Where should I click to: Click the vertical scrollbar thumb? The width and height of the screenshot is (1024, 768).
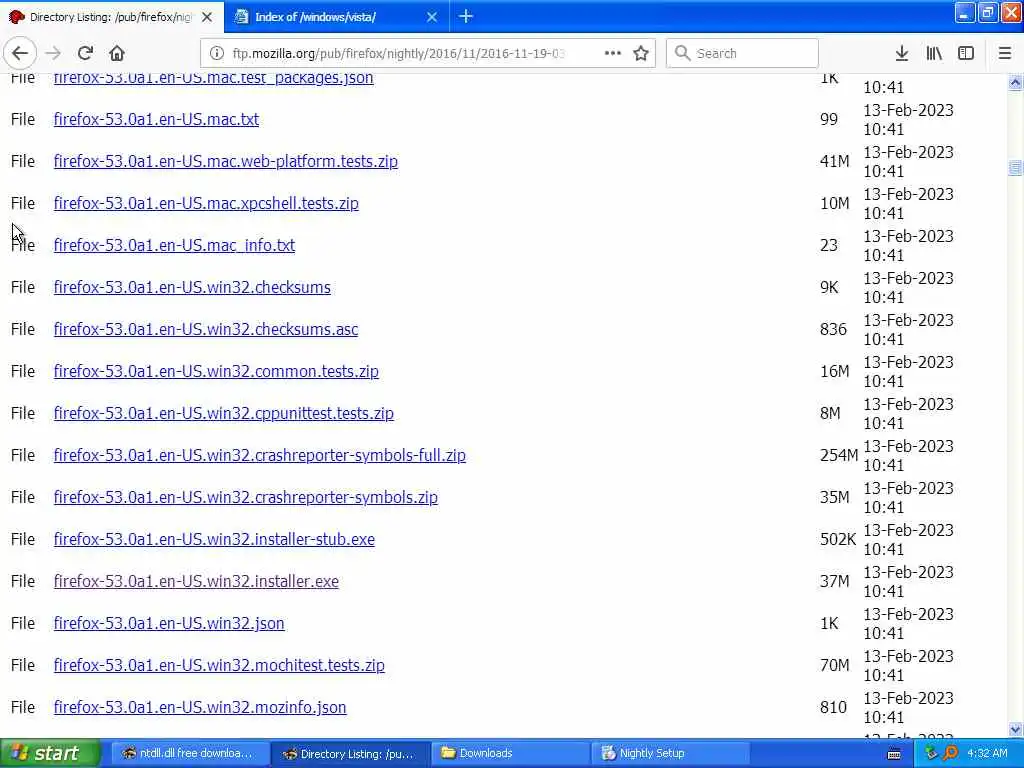coord(1015,168)
